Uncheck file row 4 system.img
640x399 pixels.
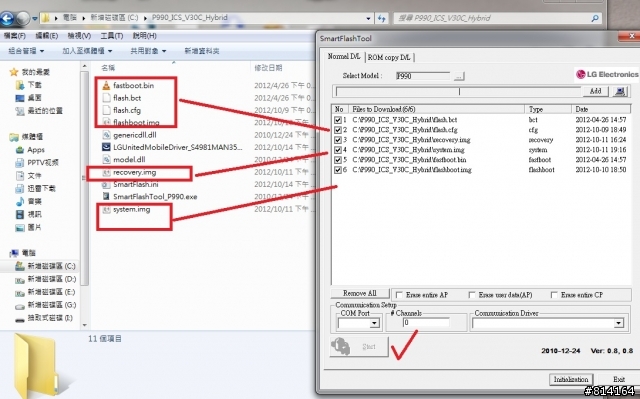[x=338, y=150]
